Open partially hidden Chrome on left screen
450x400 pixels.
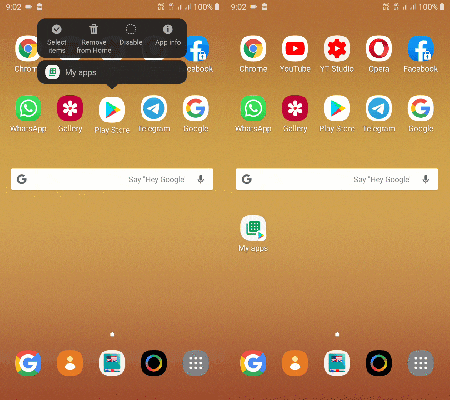point(26,49)
